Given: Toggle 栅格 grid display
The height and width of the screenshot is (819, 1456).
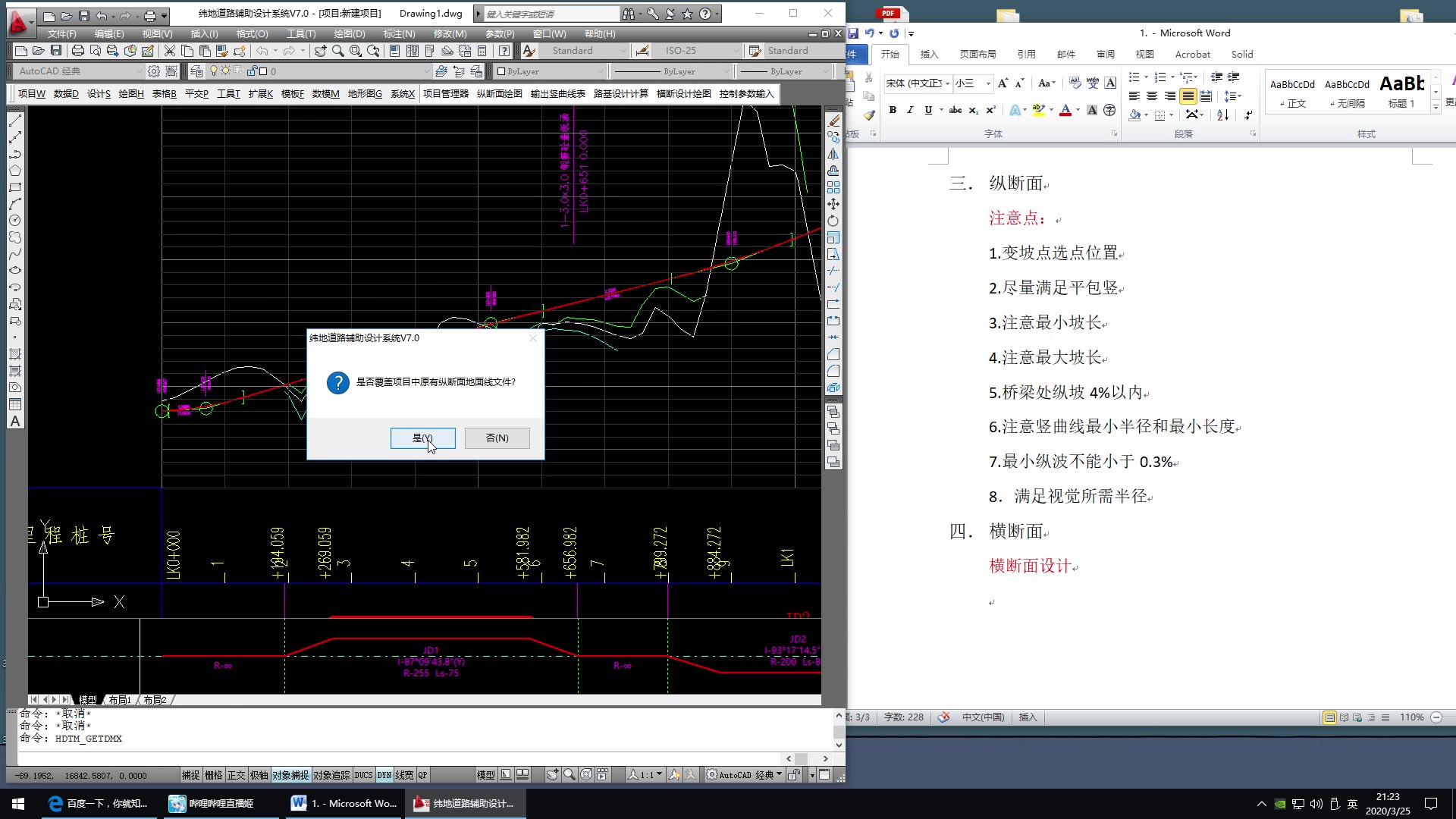Looking at the screenshot, I should point(213,775).
